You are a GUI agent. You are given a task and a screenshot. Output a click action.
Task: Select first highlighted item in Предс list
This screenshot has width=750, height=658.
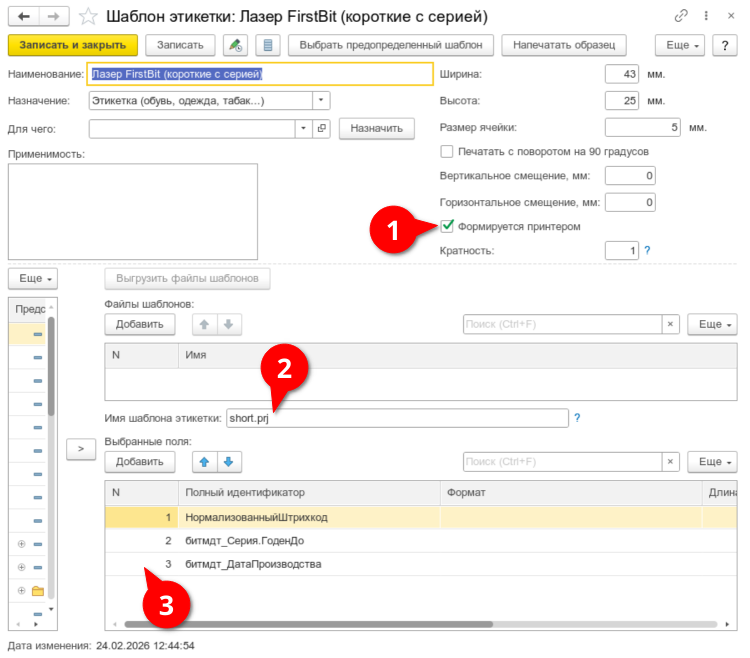pos(27,334)
